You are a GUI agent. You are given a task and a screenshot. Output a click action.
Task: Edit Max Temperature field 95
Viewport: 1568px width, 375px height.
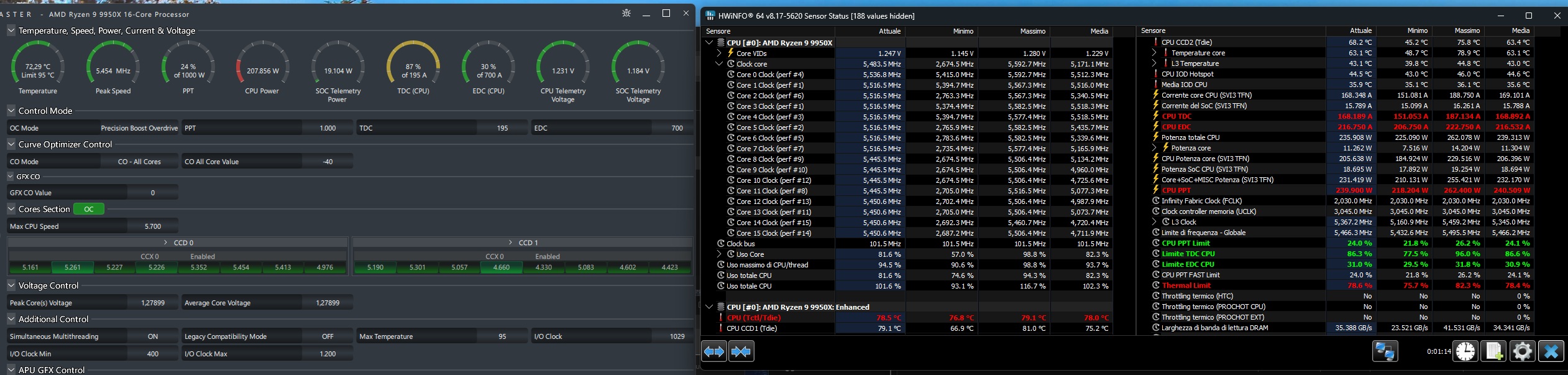502,336
